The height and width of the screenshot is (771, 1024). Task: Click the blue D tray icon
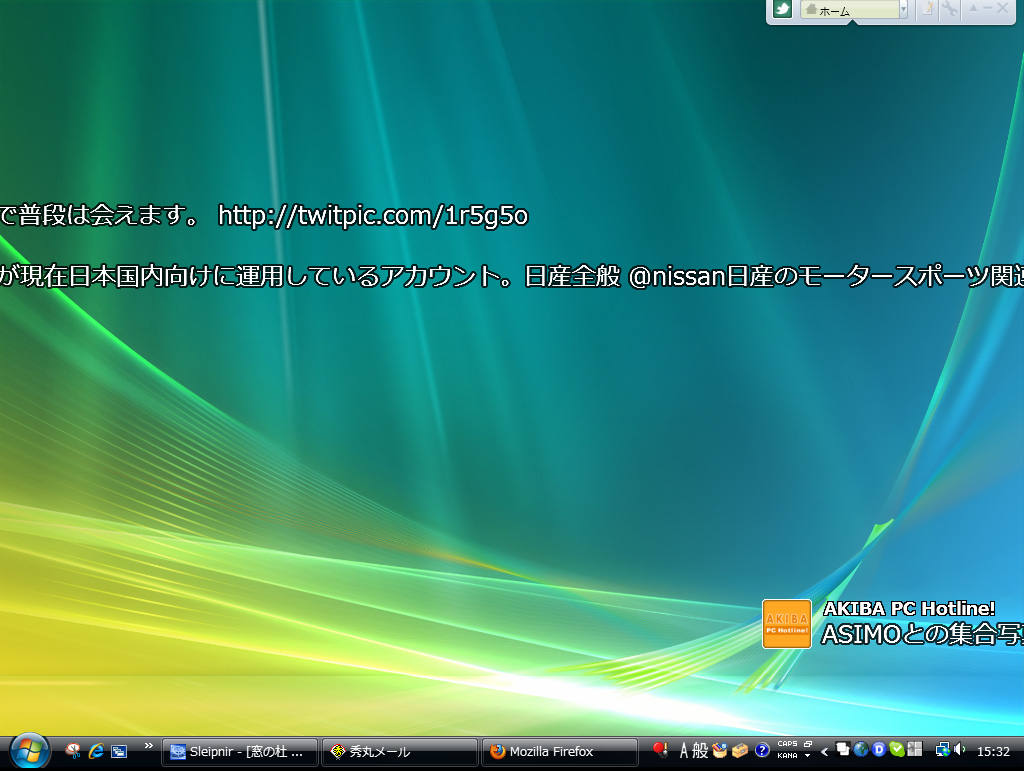point(879,749)
